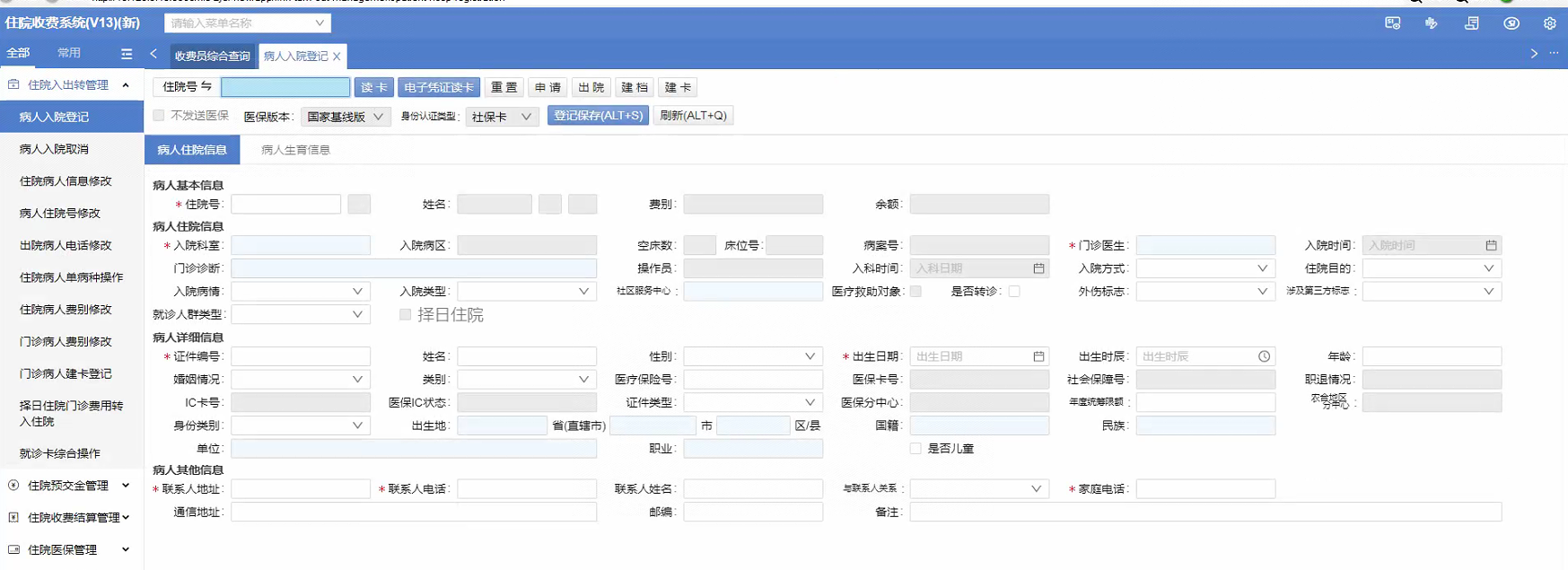Click the 电子凭证读卡 button

(x=438, y=87)
